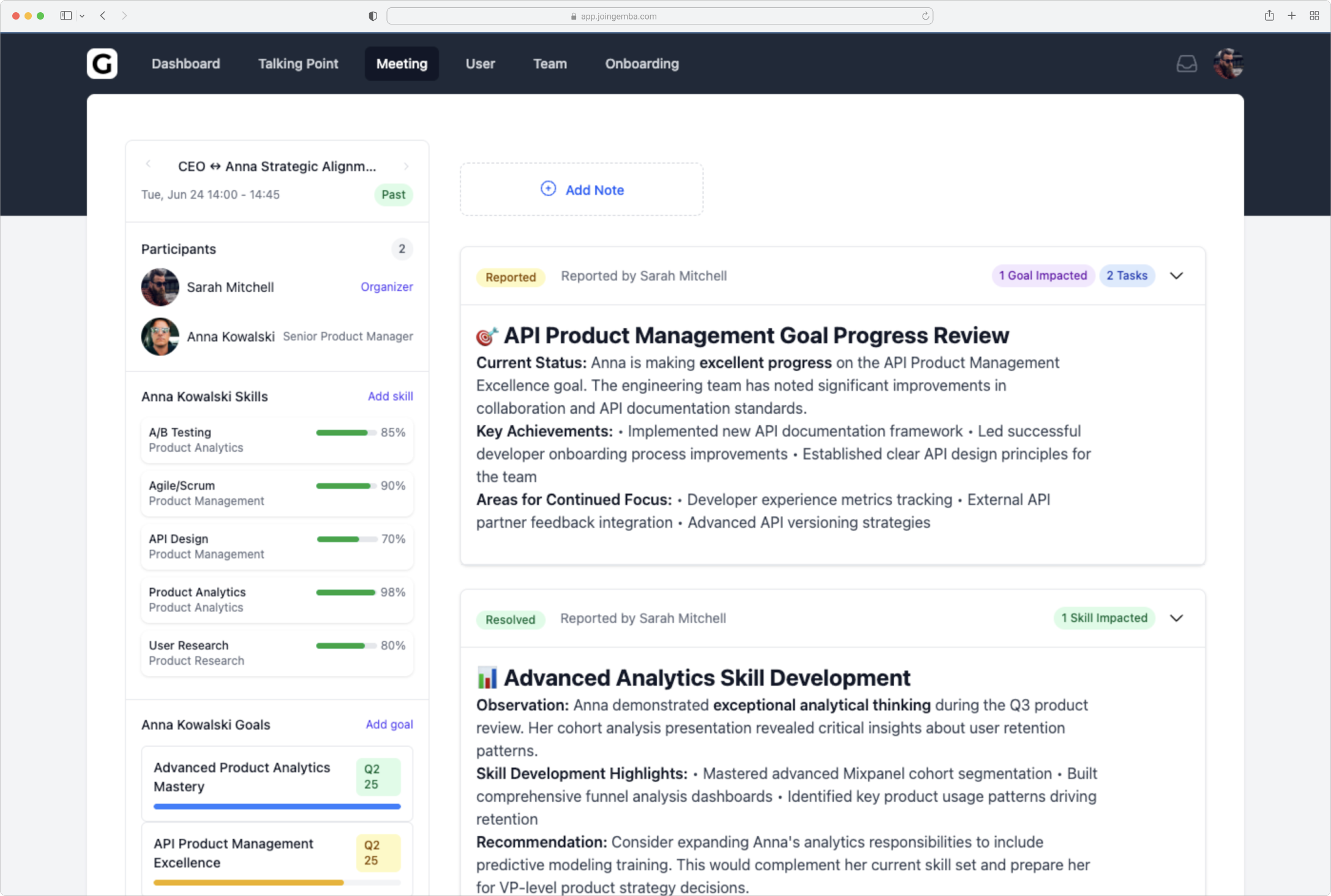Reload the page with refresh icon
Screen dimensions: 1331x896
925,17
